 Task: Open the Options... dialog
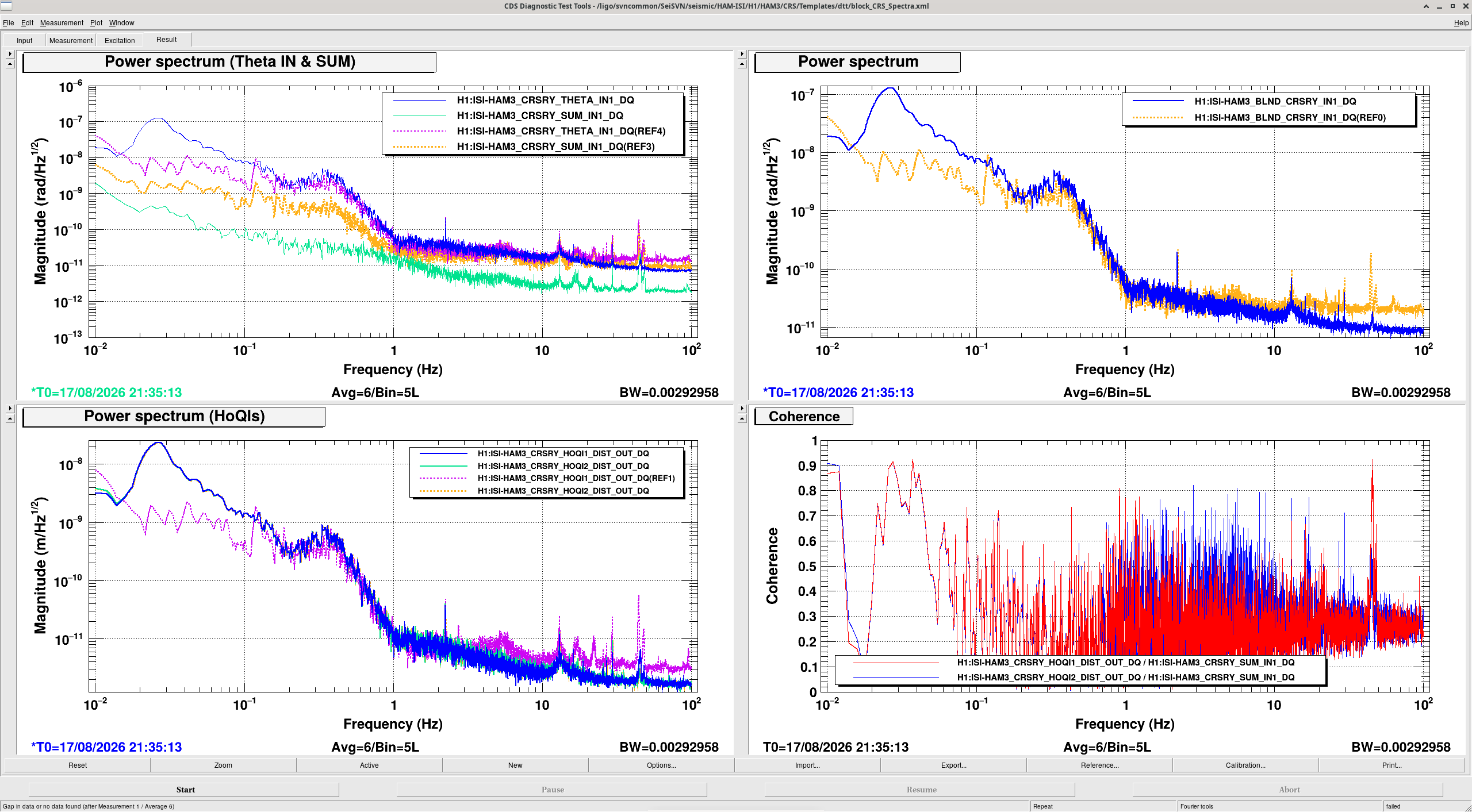pyautogui.click(x=661, y=765)
